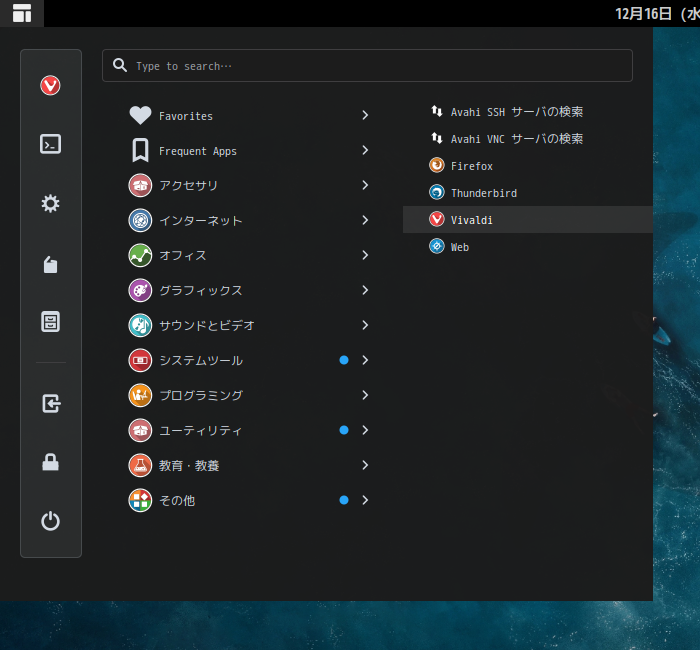Image resolution: width=700 pixels, height=650 pixels.
Task: Click the magnifier search icon
Action: pos(120,65)
